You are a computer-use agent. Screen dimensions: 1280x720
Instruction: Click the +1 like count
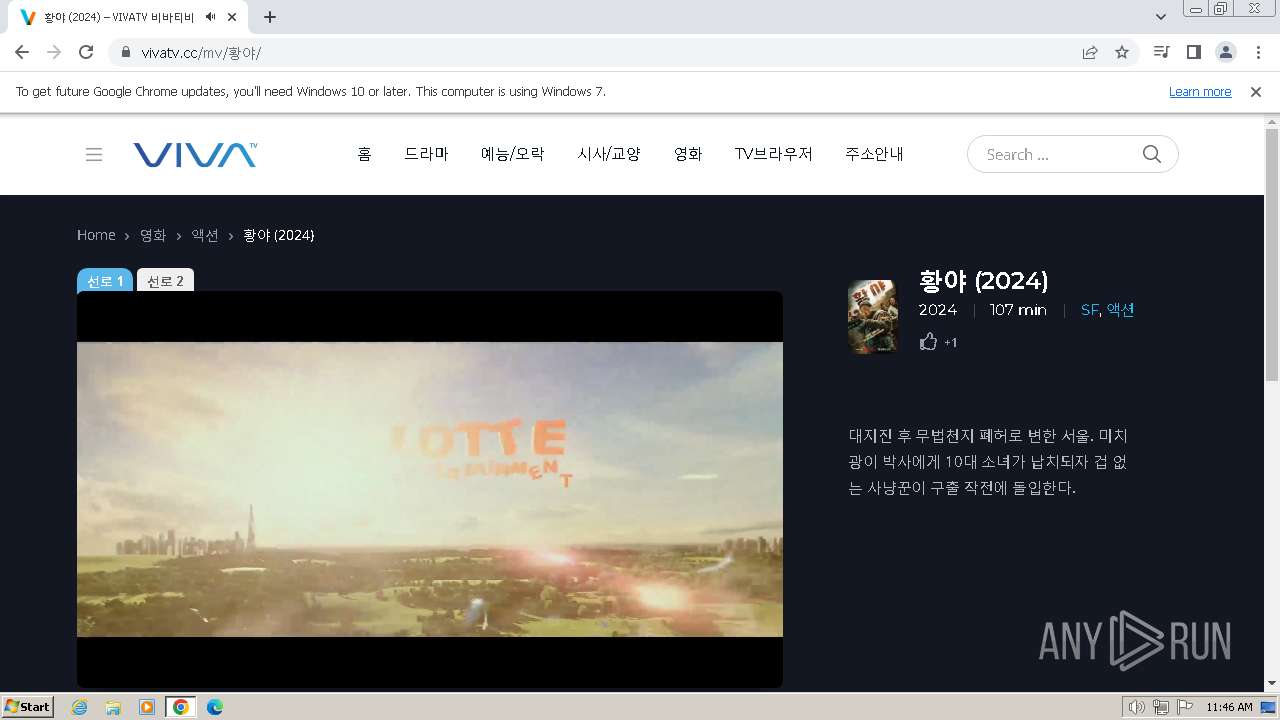pyautogui.click(x=950, y=343)
